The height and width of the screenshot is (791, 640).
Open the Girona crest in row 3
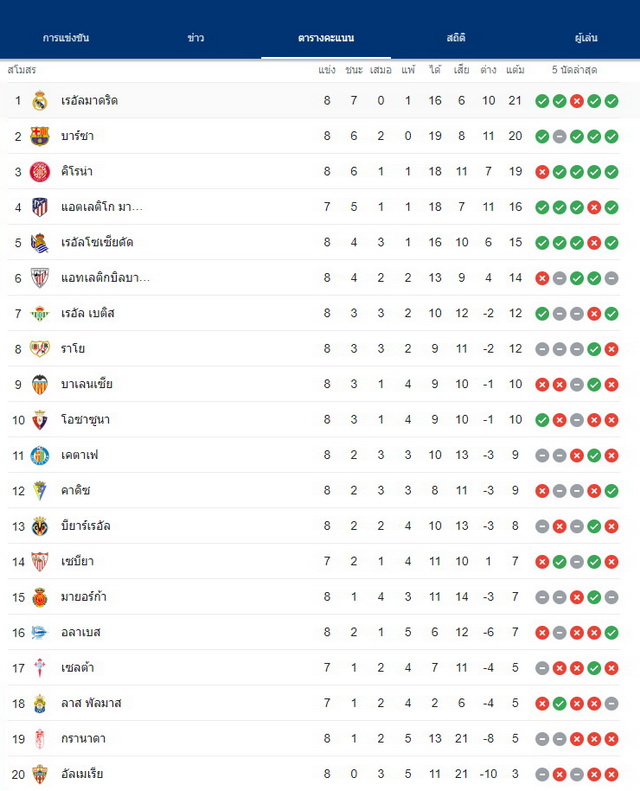point(39,172)
